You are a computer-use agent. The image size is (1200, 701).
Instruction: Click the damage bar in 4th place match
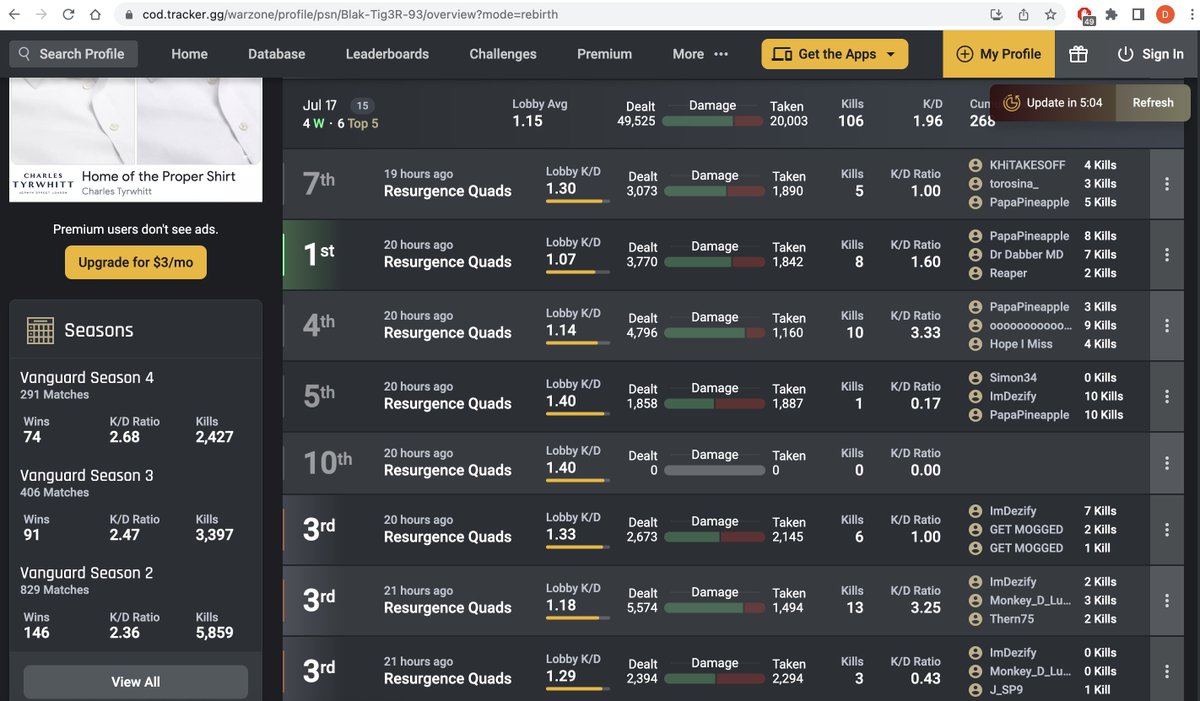click(714, 333)
